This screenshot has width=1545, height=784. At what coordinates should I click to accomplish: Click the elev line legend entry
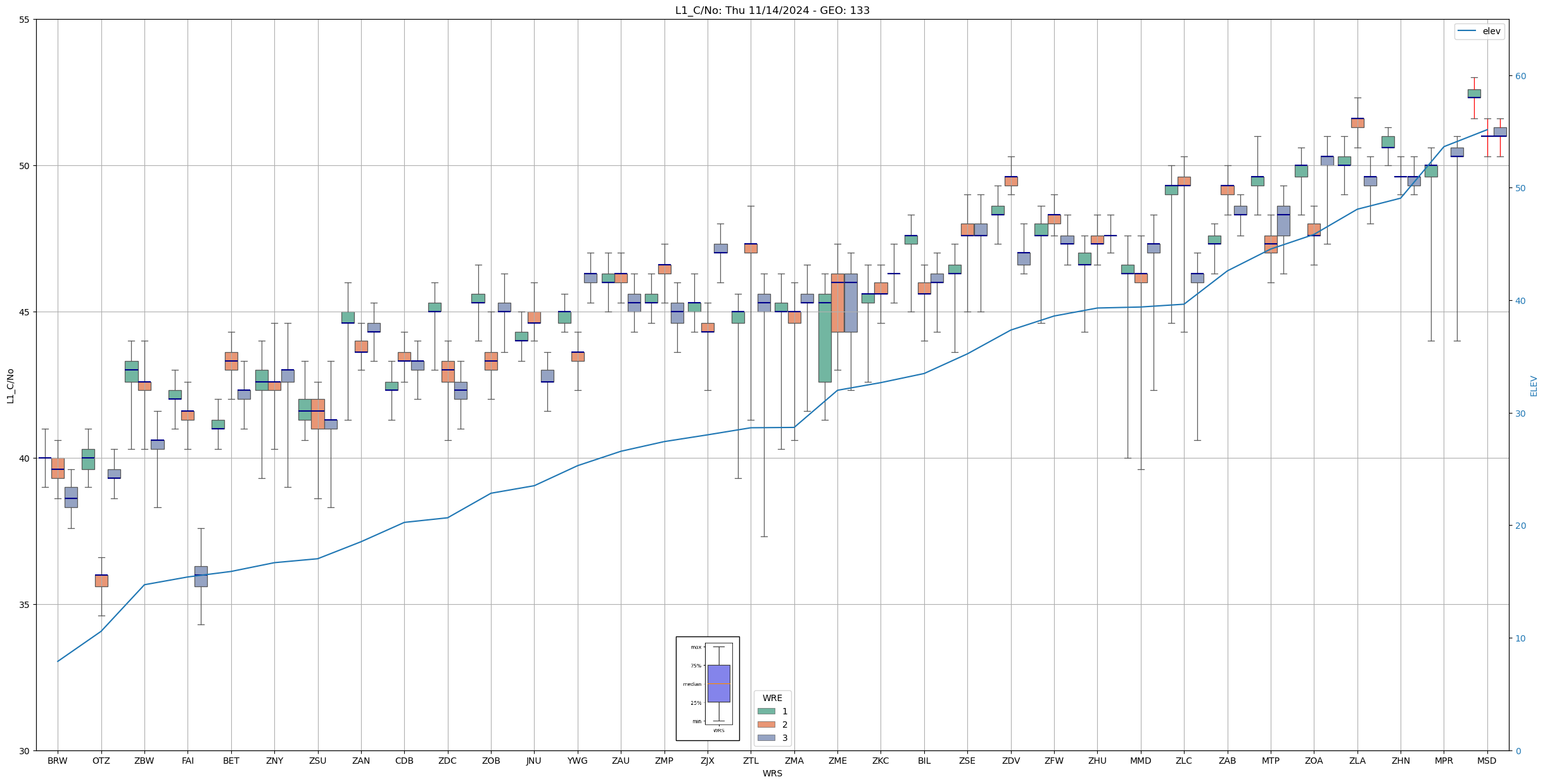(1478, 31)
